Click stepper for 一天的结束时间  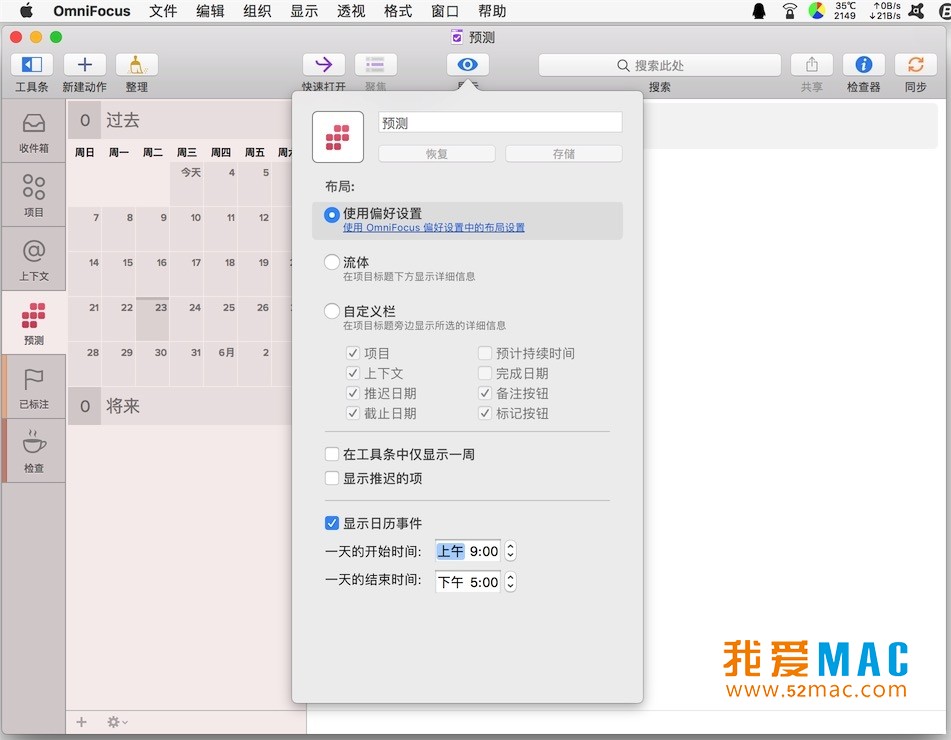pos(510,582)
